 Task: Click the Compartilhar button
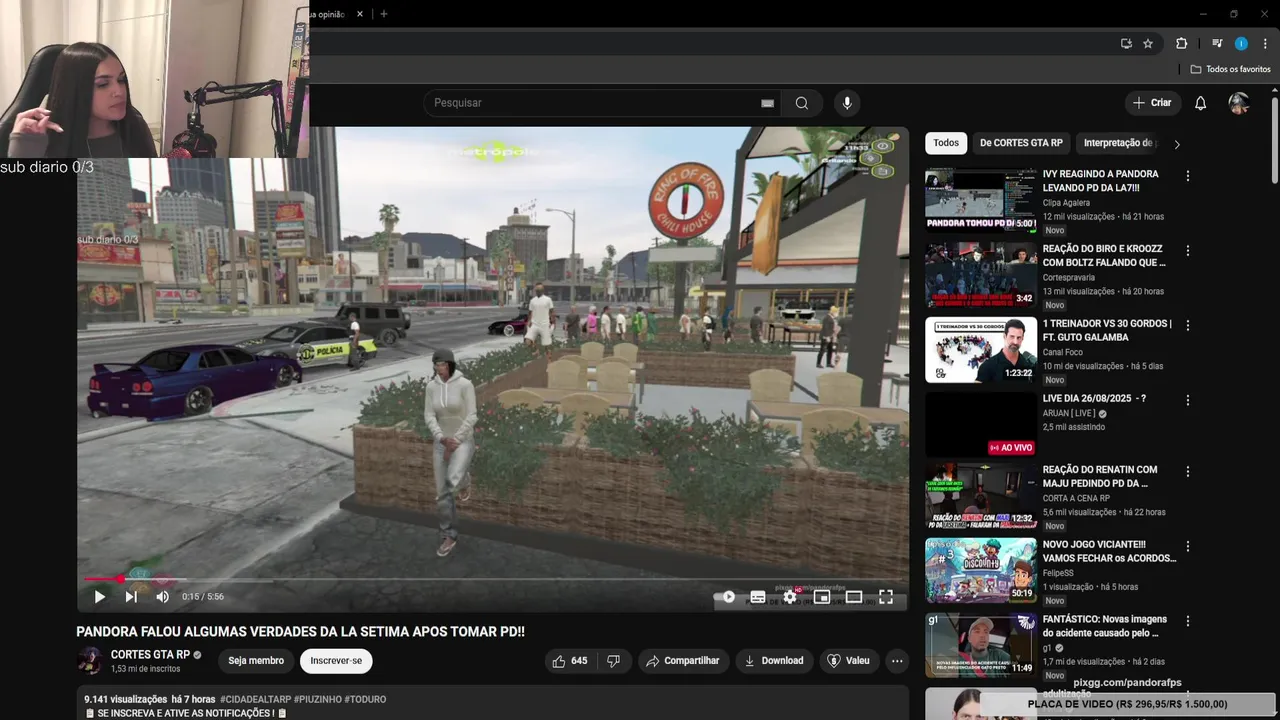pyautogui.click(x=683, y=661)
